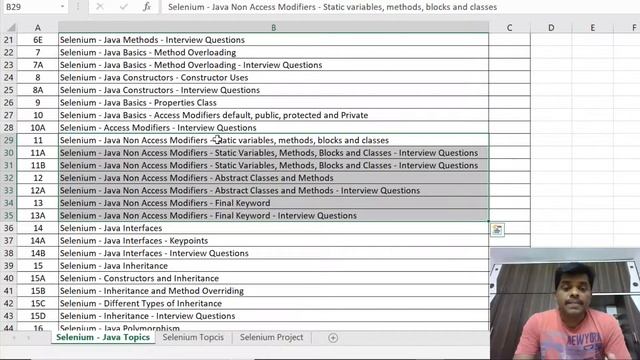Screen dimensions: 640x360
Task: Click cell 'Java Constructors - Constructor Uses'
Action: coord(273,78)
